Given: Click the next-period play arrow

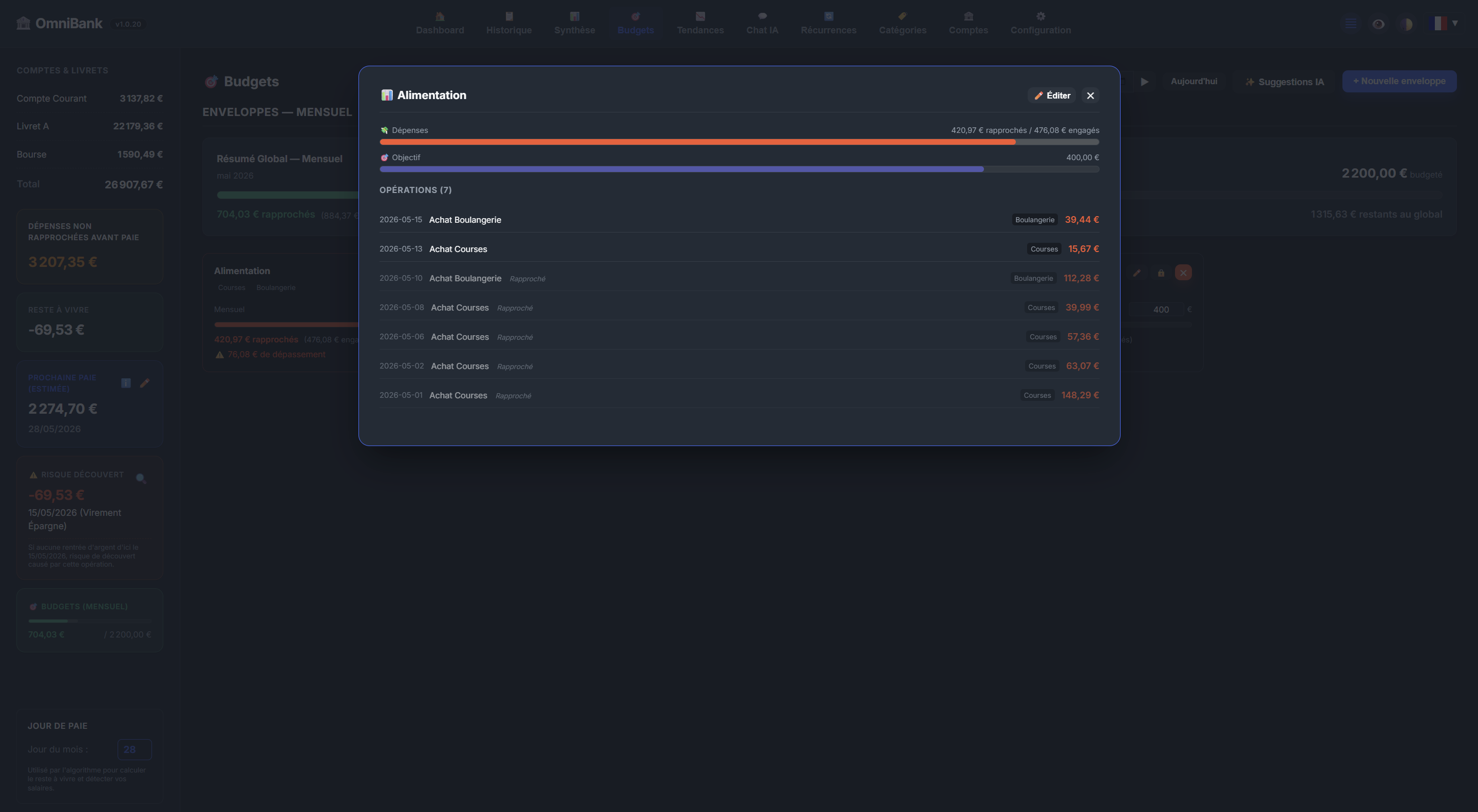Looking at the screenshot, I should point(1144,82).
